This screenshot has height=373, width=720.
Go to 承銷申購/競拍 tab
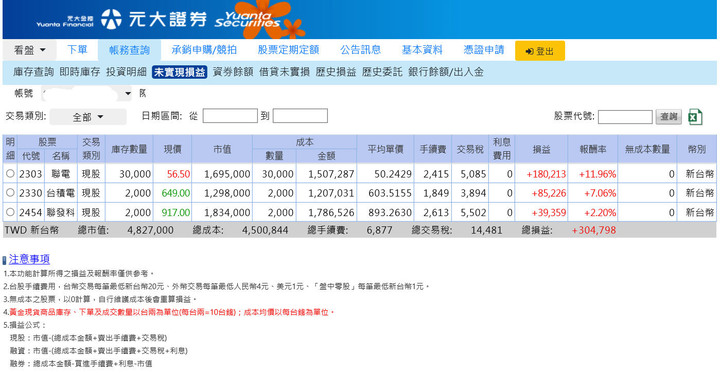204,50
